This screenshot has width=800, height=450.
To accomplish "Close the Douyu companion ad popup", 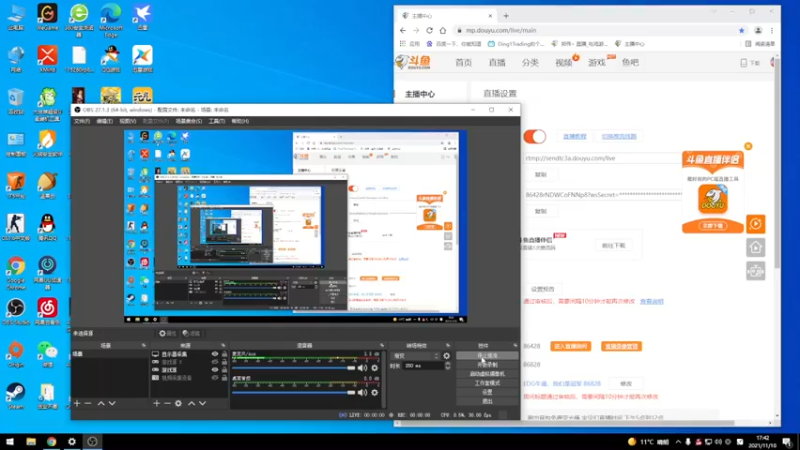I will [748, 146].
